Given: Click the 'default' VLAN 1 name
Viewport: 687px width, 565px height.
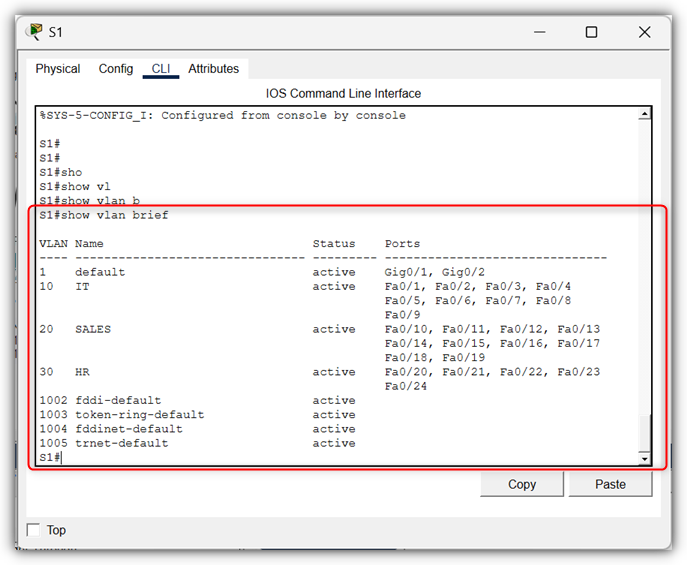Looking at the screenshot, I should tap(100, 272).
